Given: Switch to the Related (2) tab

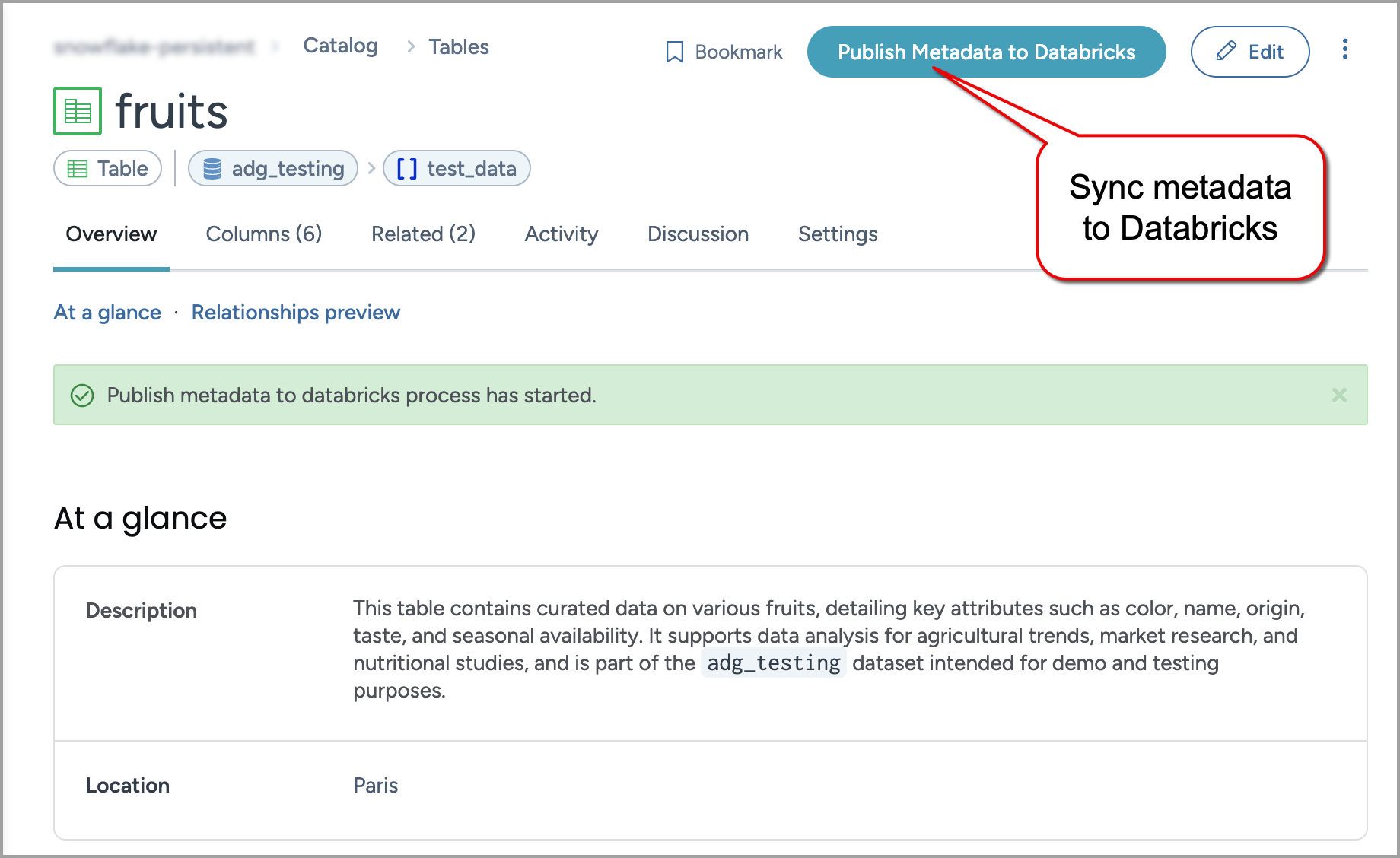Looking at the screenshot, I should tap(423, 234).
